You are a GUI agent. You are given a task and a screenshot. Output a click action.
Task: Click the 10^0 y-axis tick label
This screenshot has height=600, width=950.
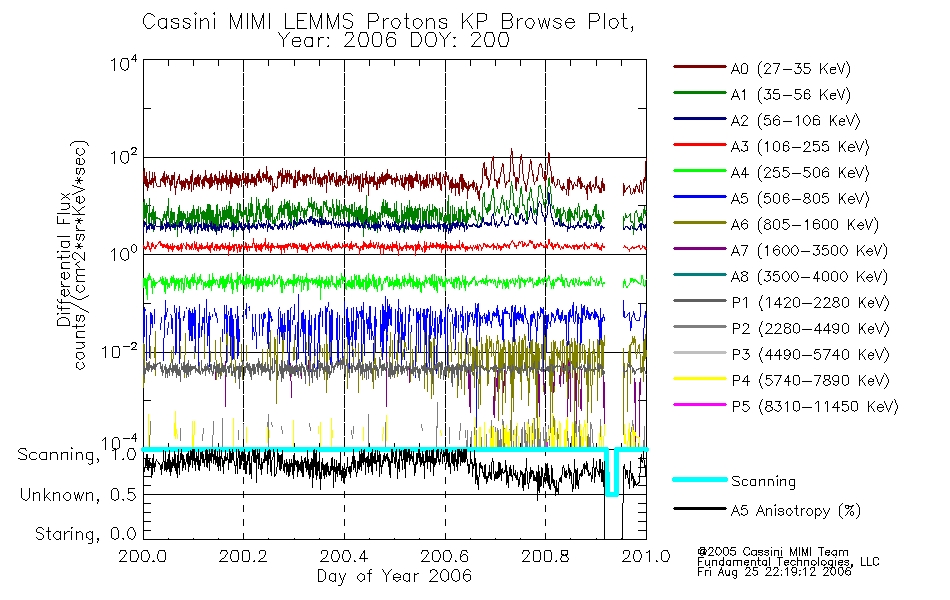tap(124, 253)
